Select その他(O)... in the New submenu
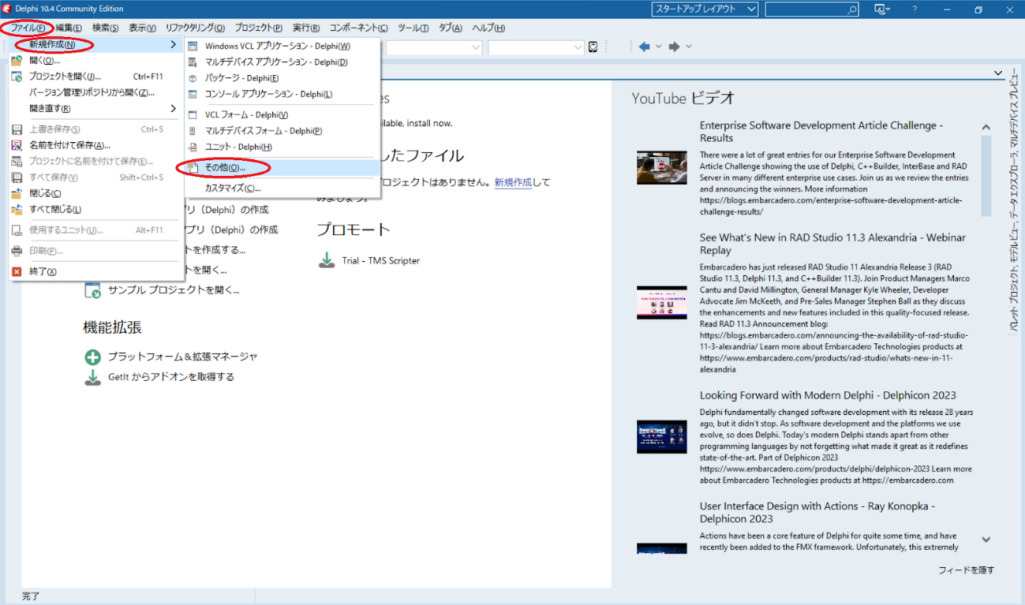This screenshot has width=1025, height=605. [x=282, y=168]
